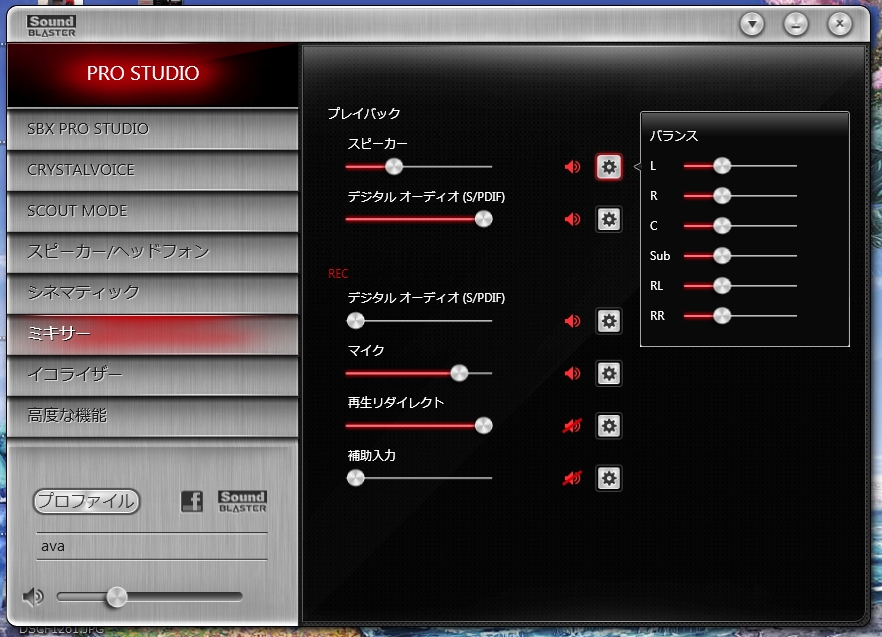
Task: Open 再生リダイレクト settings gear icon
Action: point(609,425)
